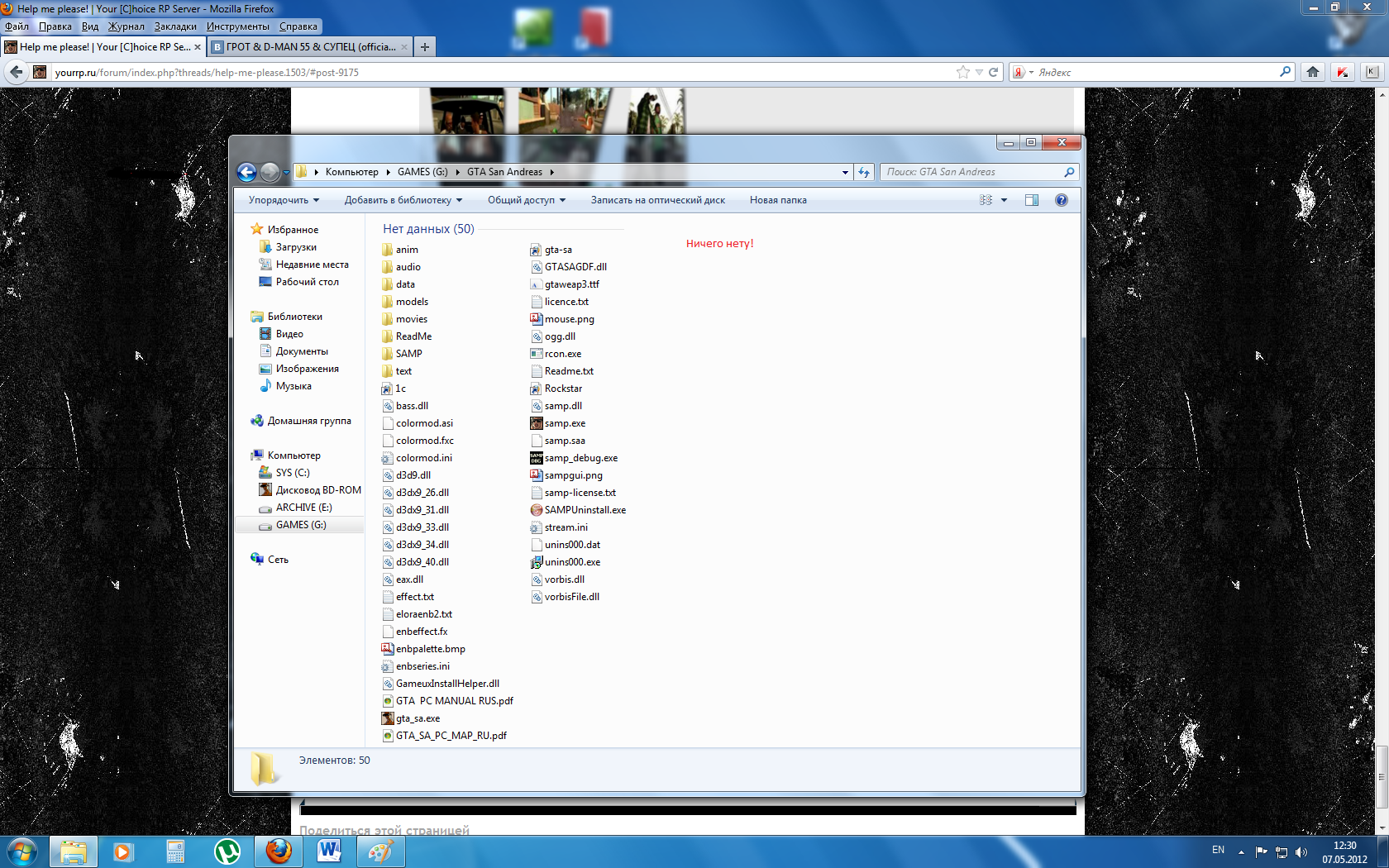Open the view options dropdown arrow

pyautogui.click(x=1005, y=200)
